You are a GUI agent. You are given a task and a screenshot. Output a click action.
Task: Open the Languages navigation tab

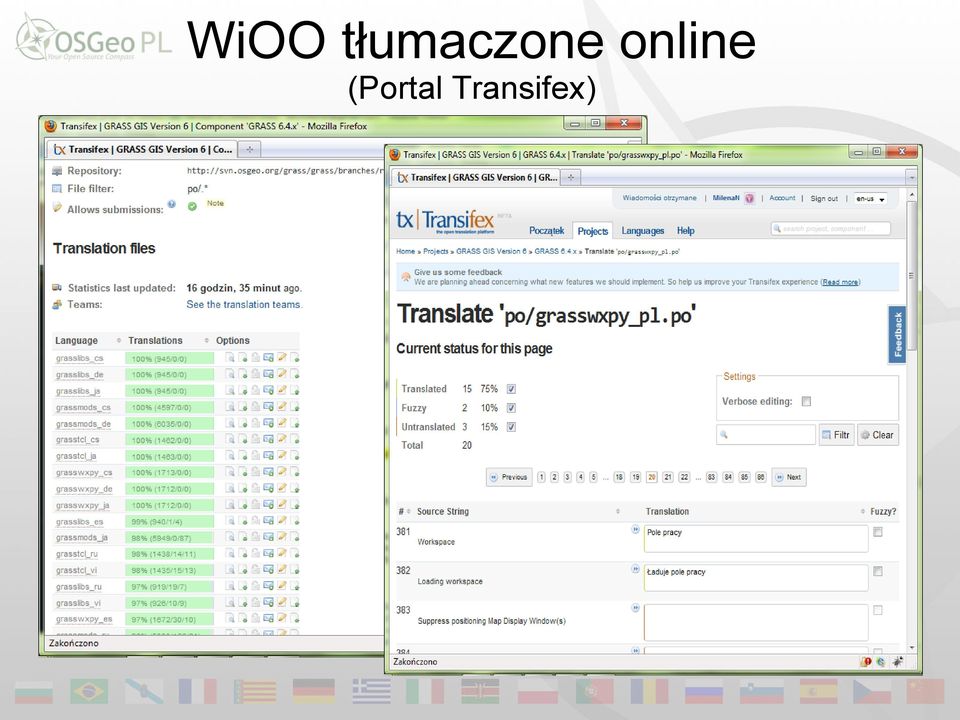[642, 231]
